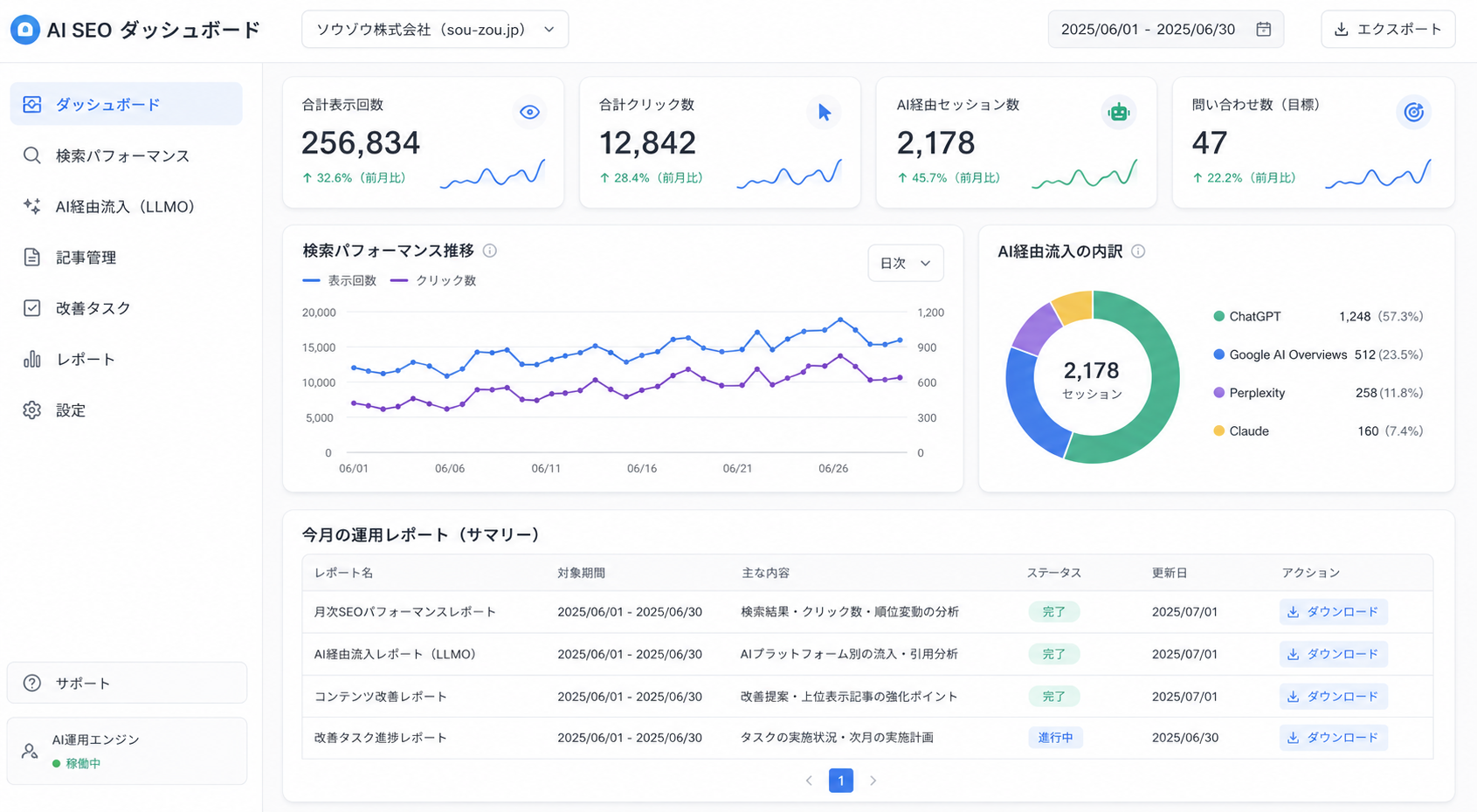Open 改善タスク menu item
Viewport: 1477px width, 812px height.
(x=127, y=307)
